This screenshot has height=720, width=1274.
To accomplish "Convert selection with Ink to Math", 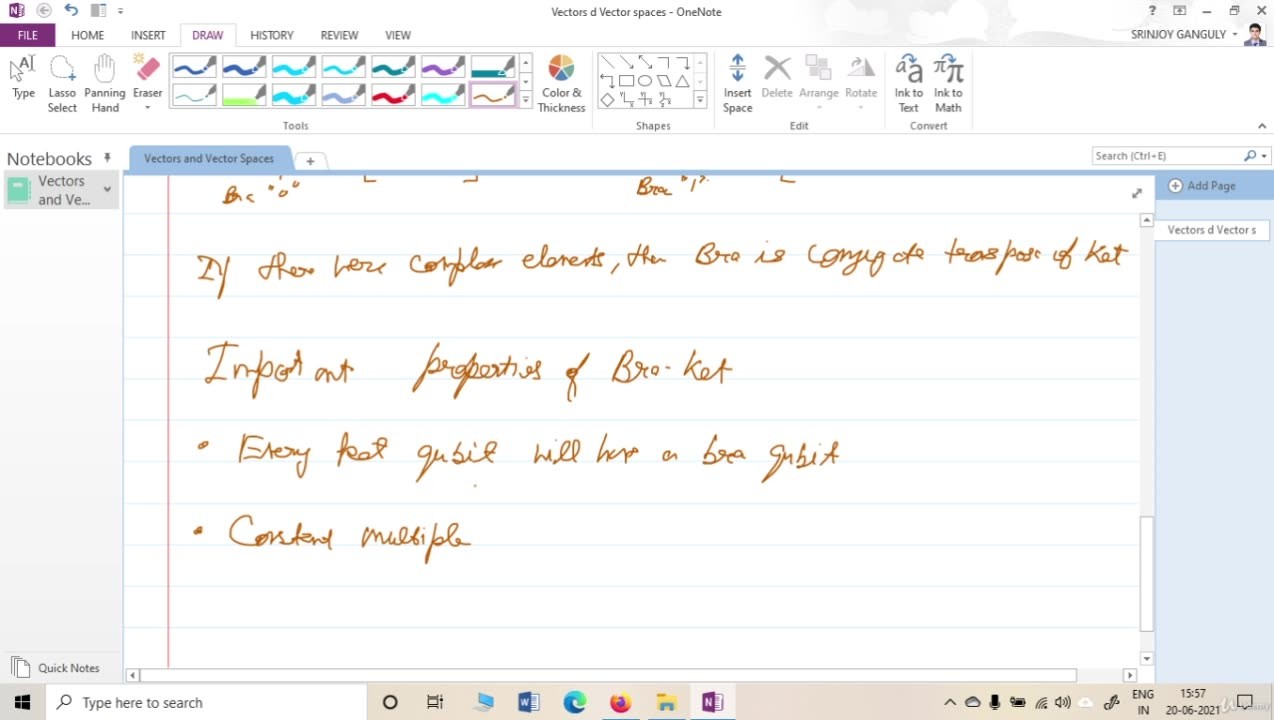I will pos(948,84).
